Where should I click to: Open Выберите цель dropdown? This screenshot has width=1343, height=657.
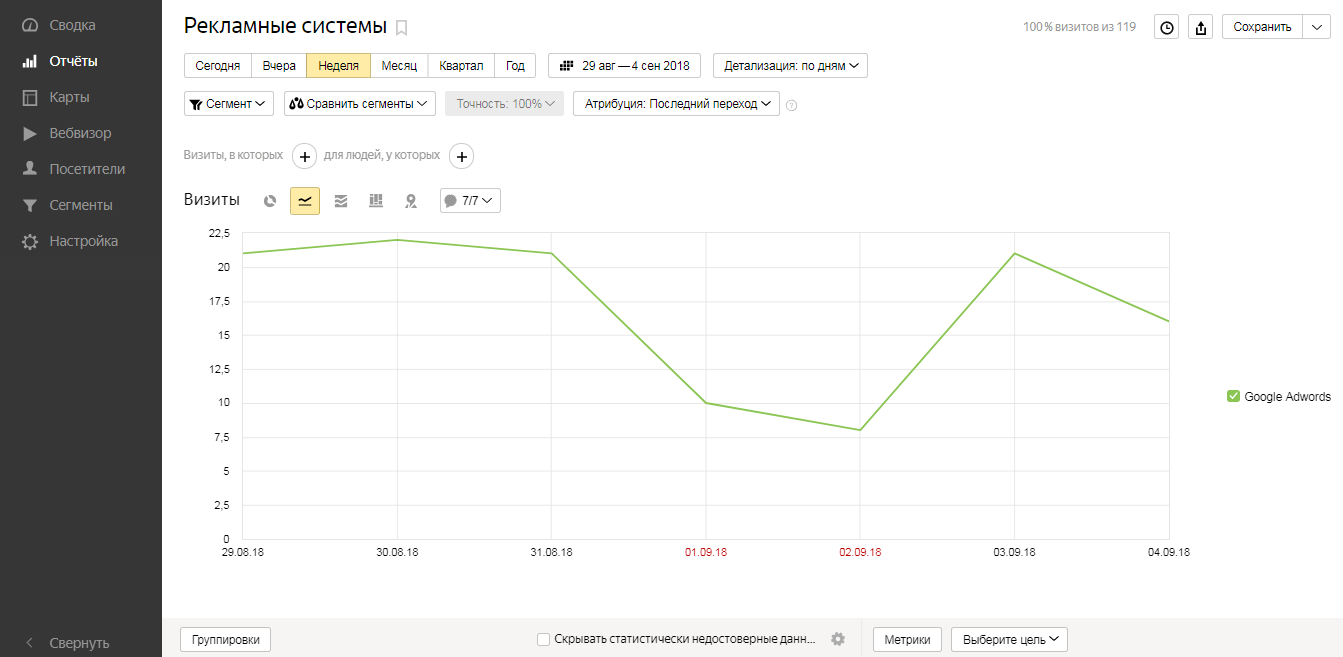[x=1009, y=639]
